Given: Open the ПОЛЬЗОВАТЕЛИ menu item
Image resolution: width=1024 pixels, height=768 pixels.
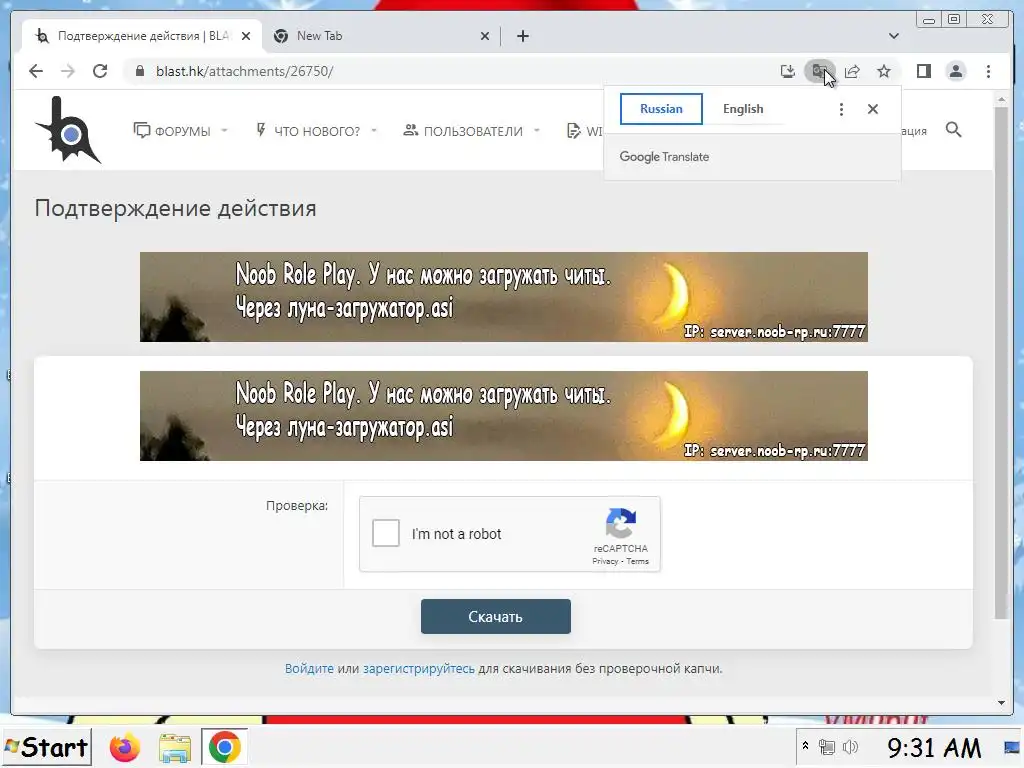Looking at the screenshot, I should tap(463, 131).
